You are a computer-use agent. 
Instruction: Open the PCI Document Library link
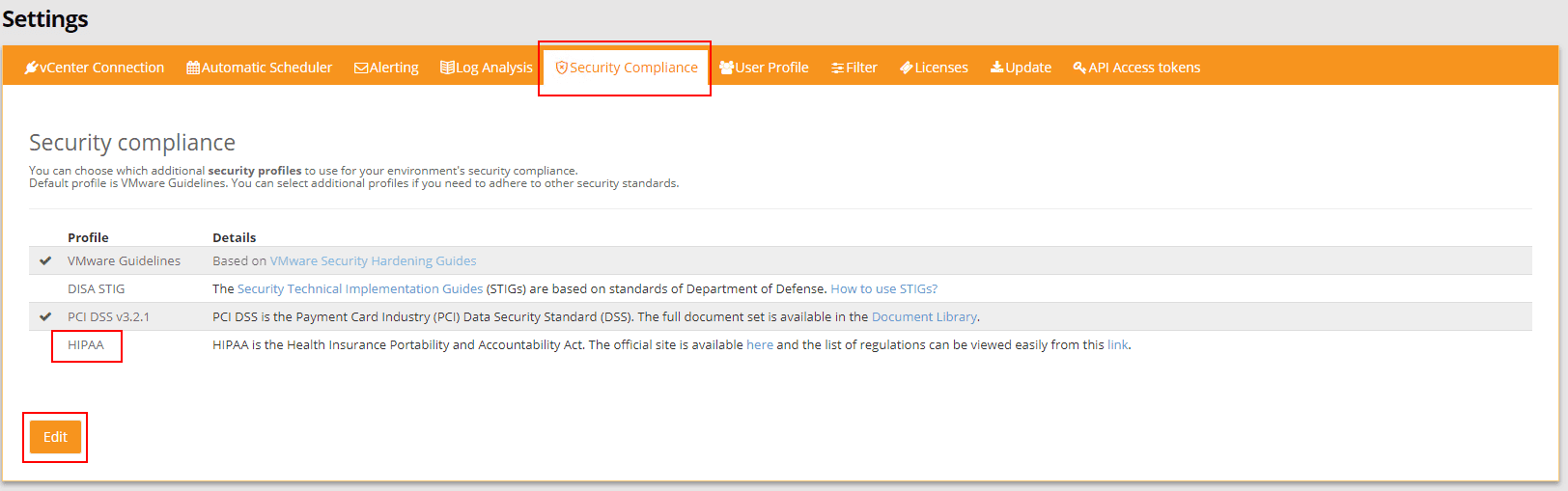click(x=924, y=317)
